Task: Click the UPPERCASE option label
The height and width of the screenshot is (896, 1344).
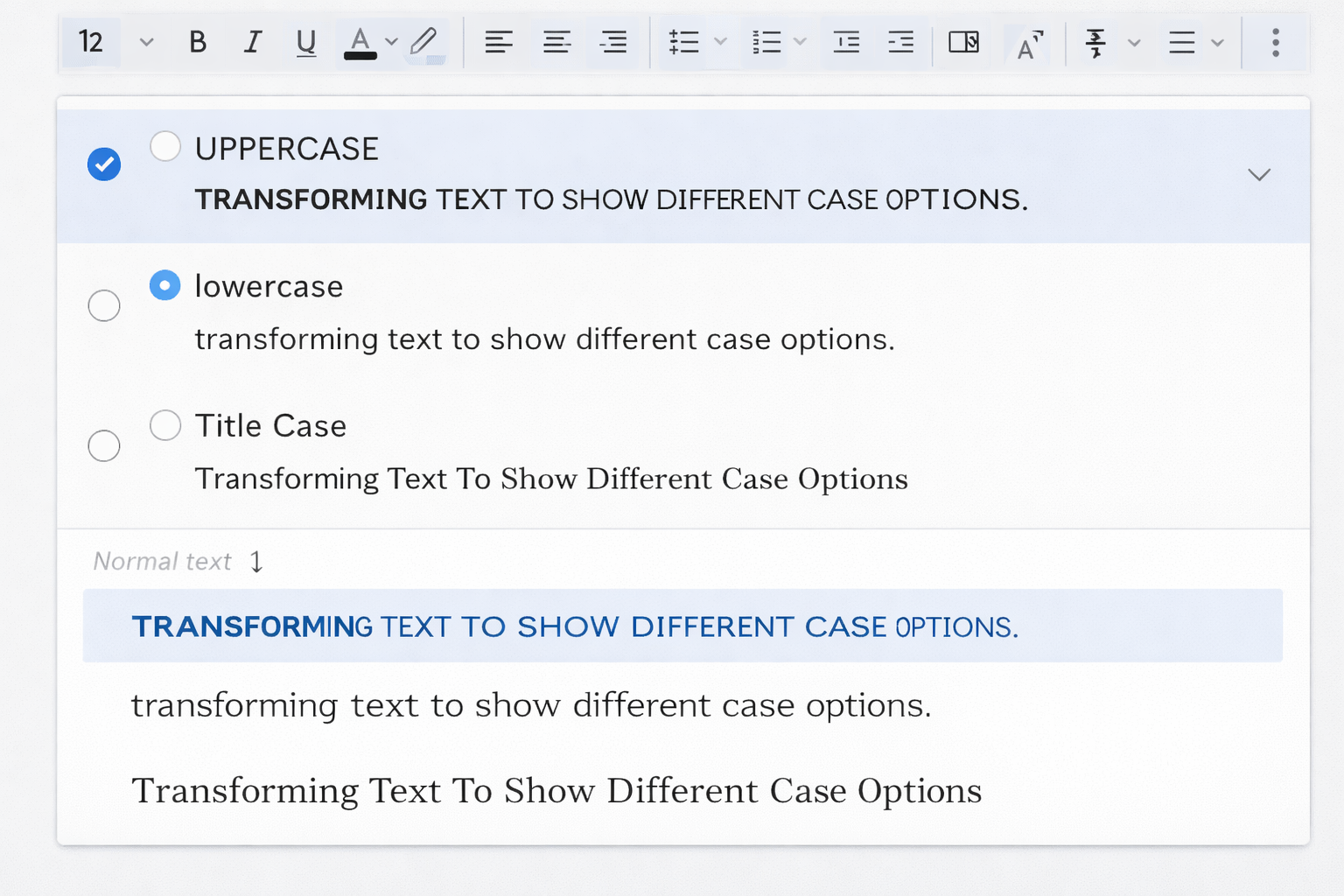Action: (x=286, y=148)
